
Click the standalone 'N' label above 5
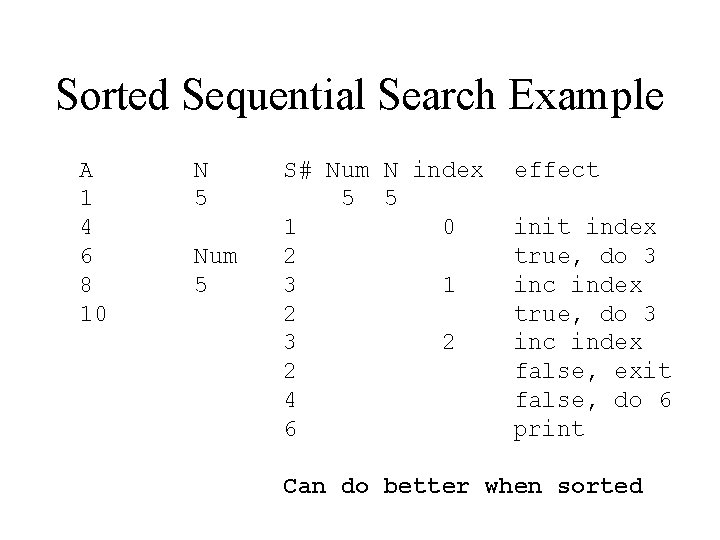pos(200,170)
